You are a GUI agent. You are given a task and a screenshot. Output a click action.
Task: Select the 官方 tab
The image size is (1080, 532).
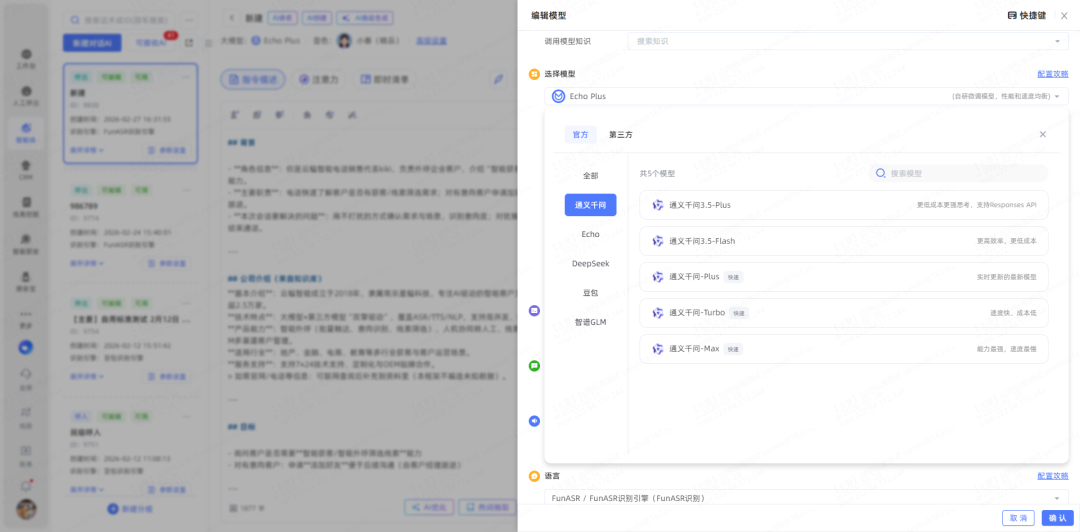click(x=580, y=135)
